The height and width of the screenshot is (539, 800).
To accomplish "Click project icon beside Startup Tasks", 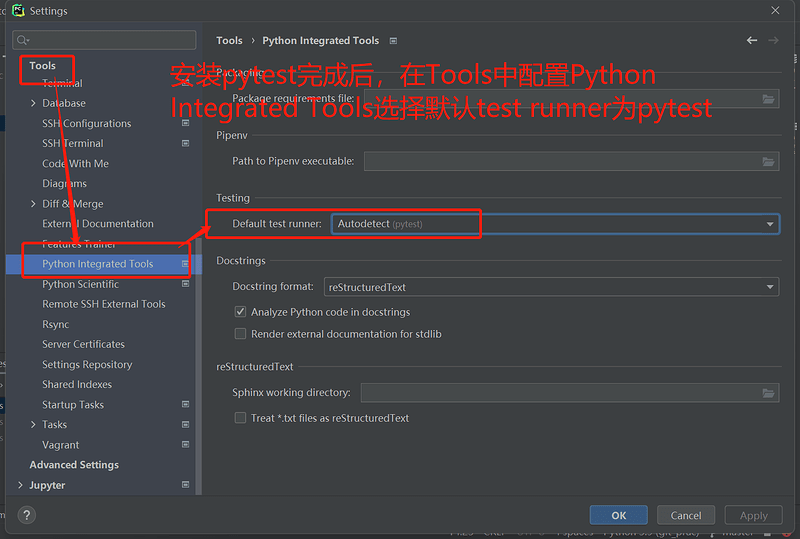I will tap(186, 404).
